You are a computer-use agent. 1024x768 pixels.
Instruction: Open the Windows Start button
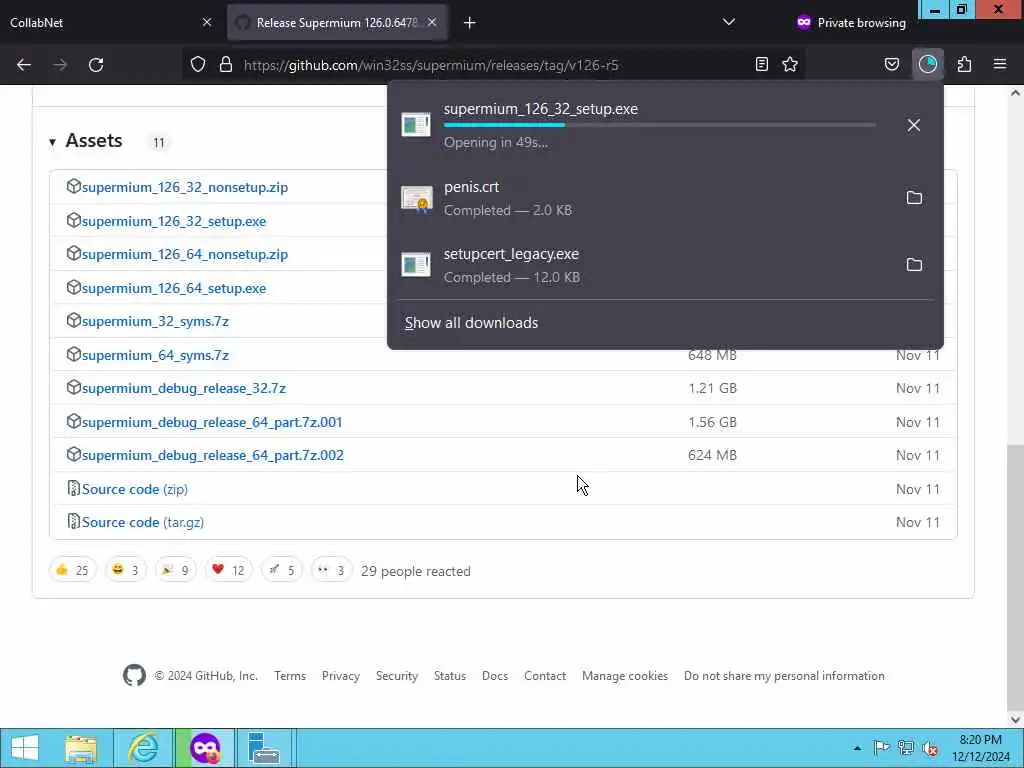click(x=25, y=748)
